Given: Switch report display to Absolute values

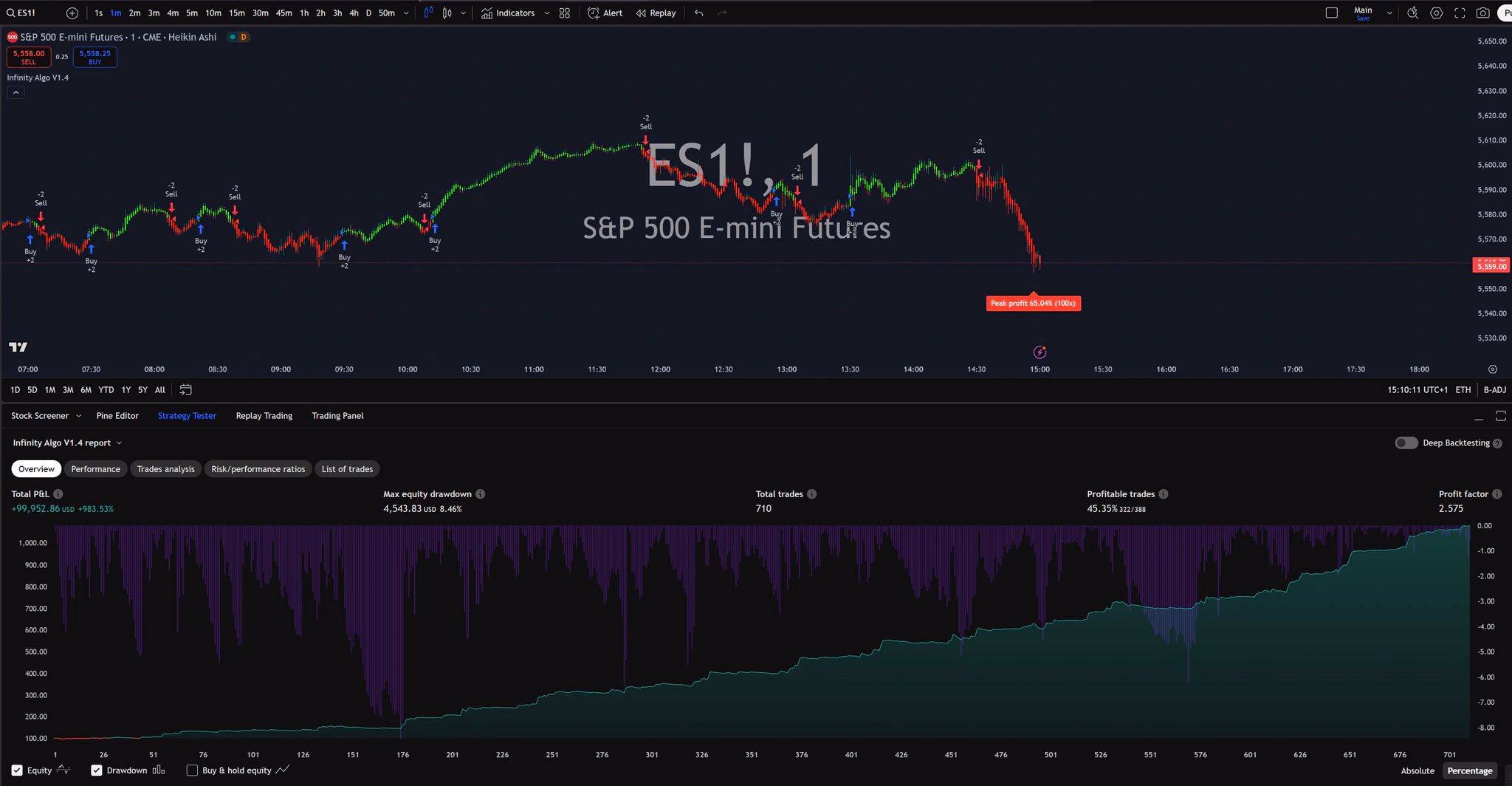Looking at the screenshot, I should tap(1416, 770).
